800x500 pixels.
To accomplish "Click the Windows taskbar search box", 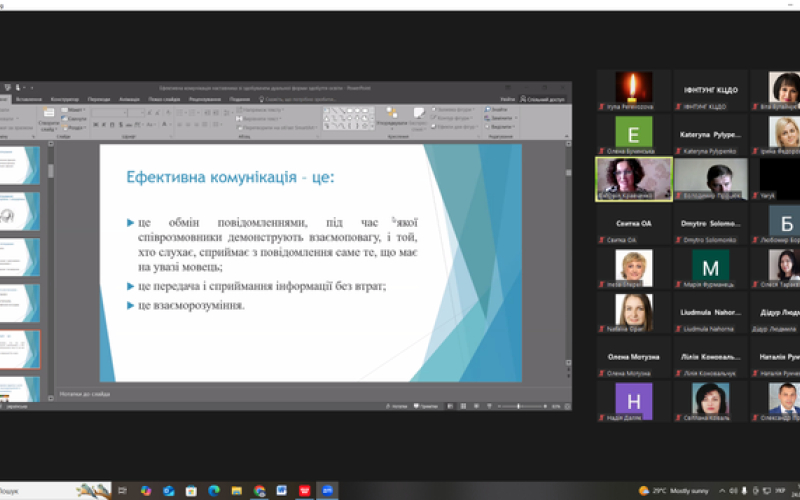I will pos(55,491).
